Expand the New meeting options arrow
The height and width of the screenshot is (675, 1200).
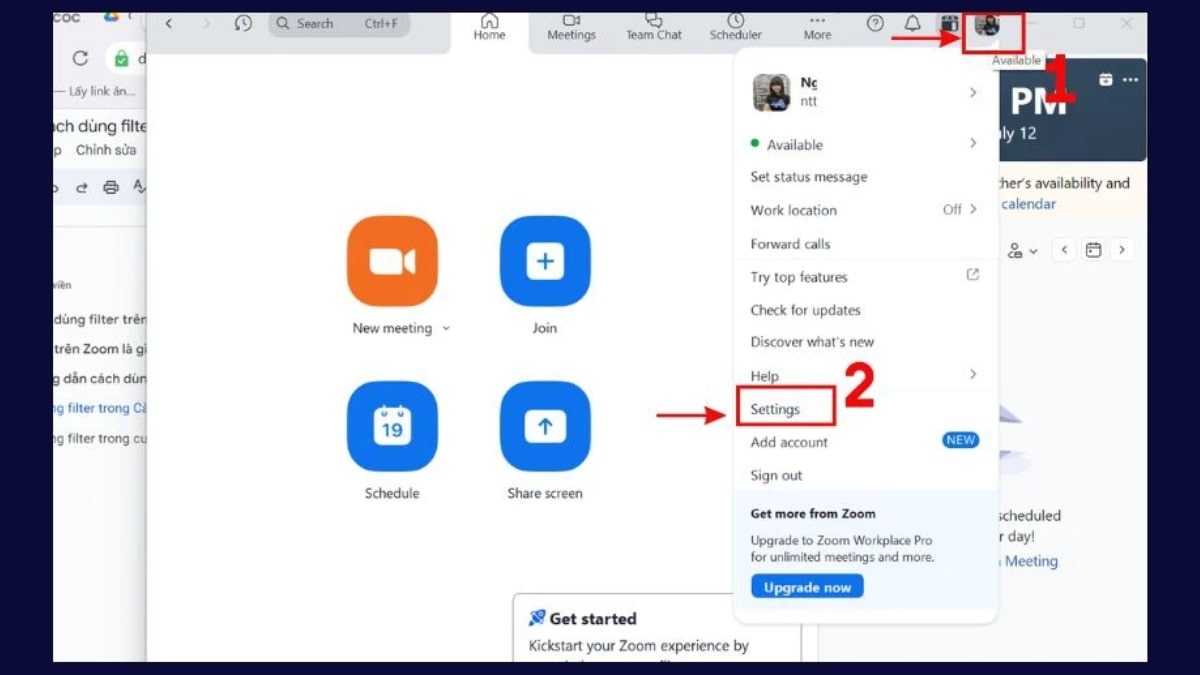[x=446, y=329]
